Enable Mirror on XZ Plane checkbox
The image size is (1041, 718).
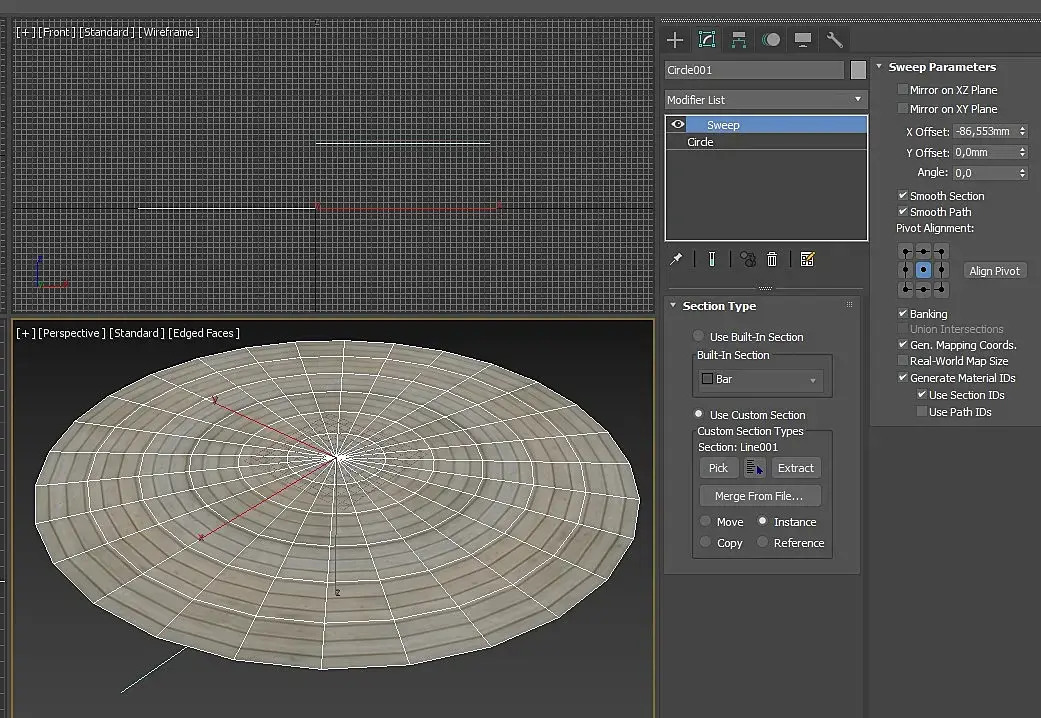coord(903,90)
